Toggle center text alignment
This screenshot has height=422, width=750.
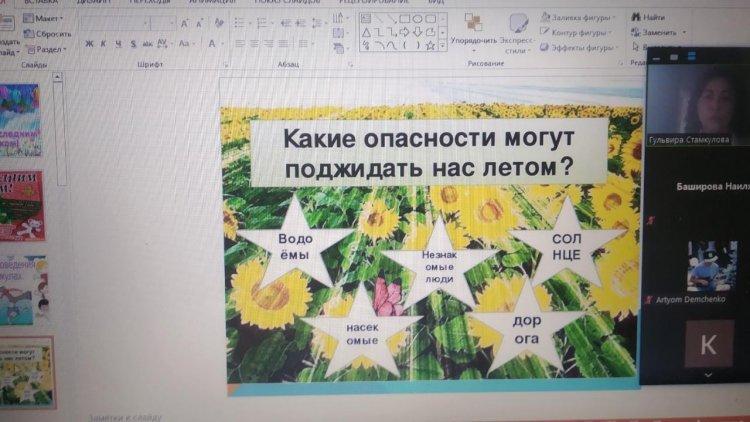pyautogui.click(x=254, y=44)
